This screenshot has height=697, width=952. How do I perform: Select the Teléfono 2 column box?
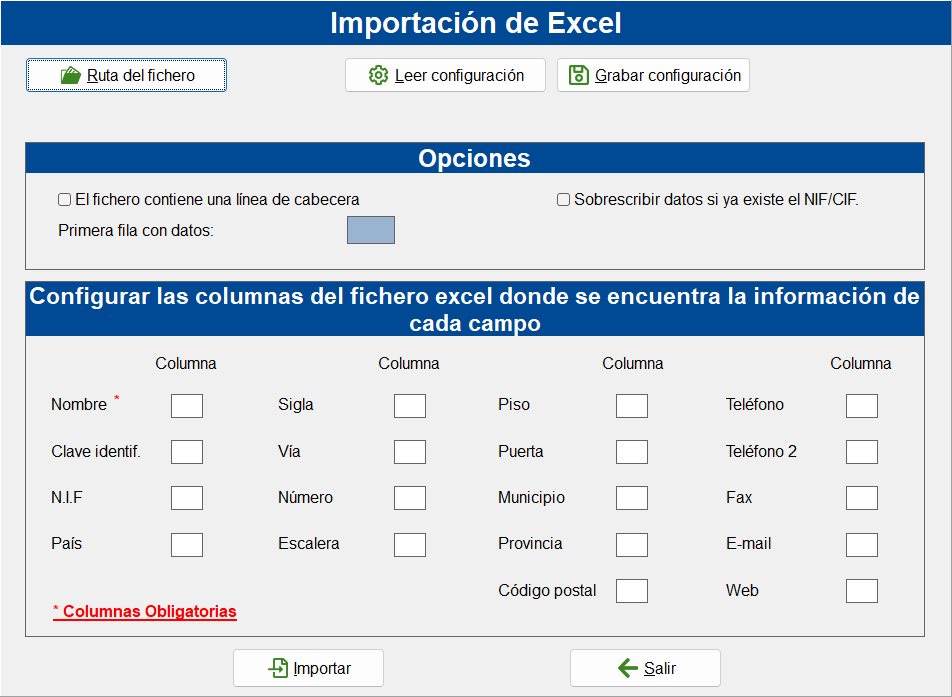coord(862,452)
